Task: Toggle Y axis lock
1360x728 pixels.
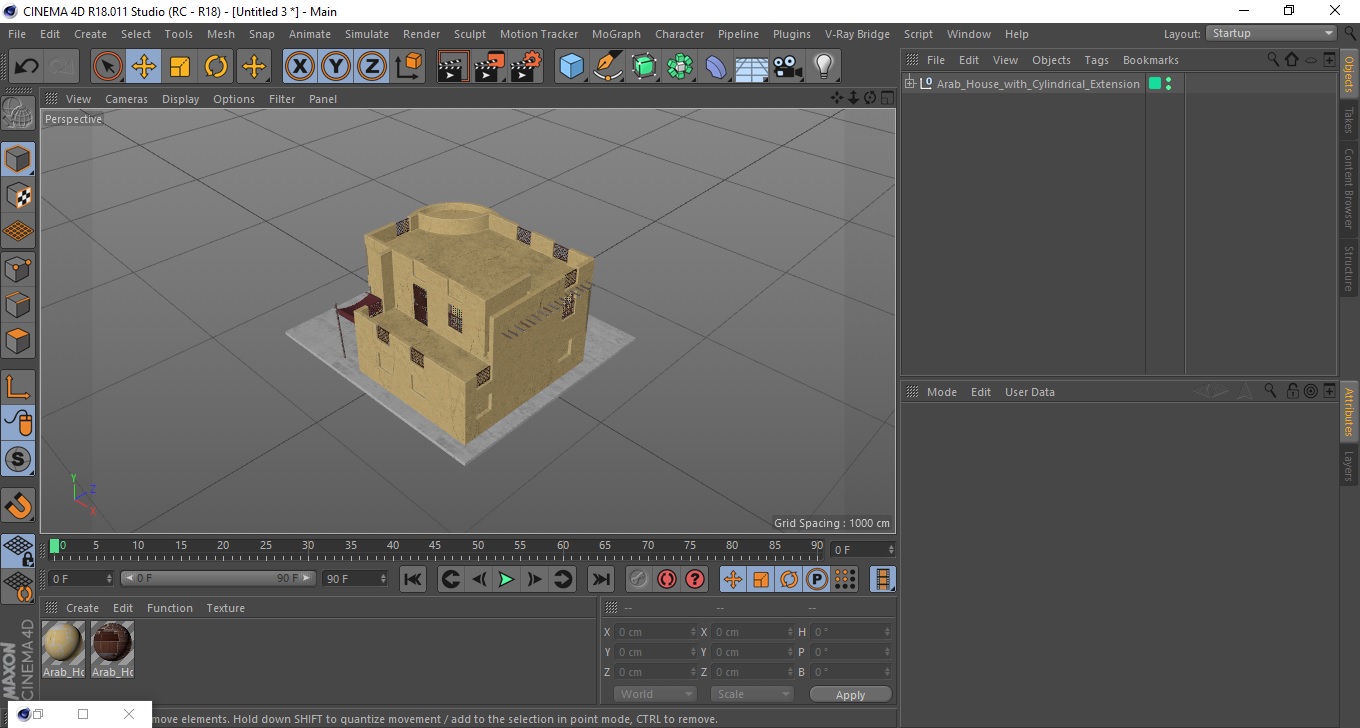Action: [336, 67]
